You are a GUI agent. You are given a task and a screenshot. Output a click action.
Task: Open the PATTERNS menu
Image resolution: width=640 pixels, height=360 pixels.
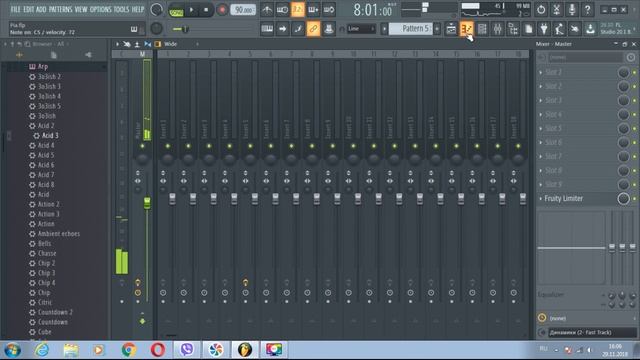(x=60, y=9)
